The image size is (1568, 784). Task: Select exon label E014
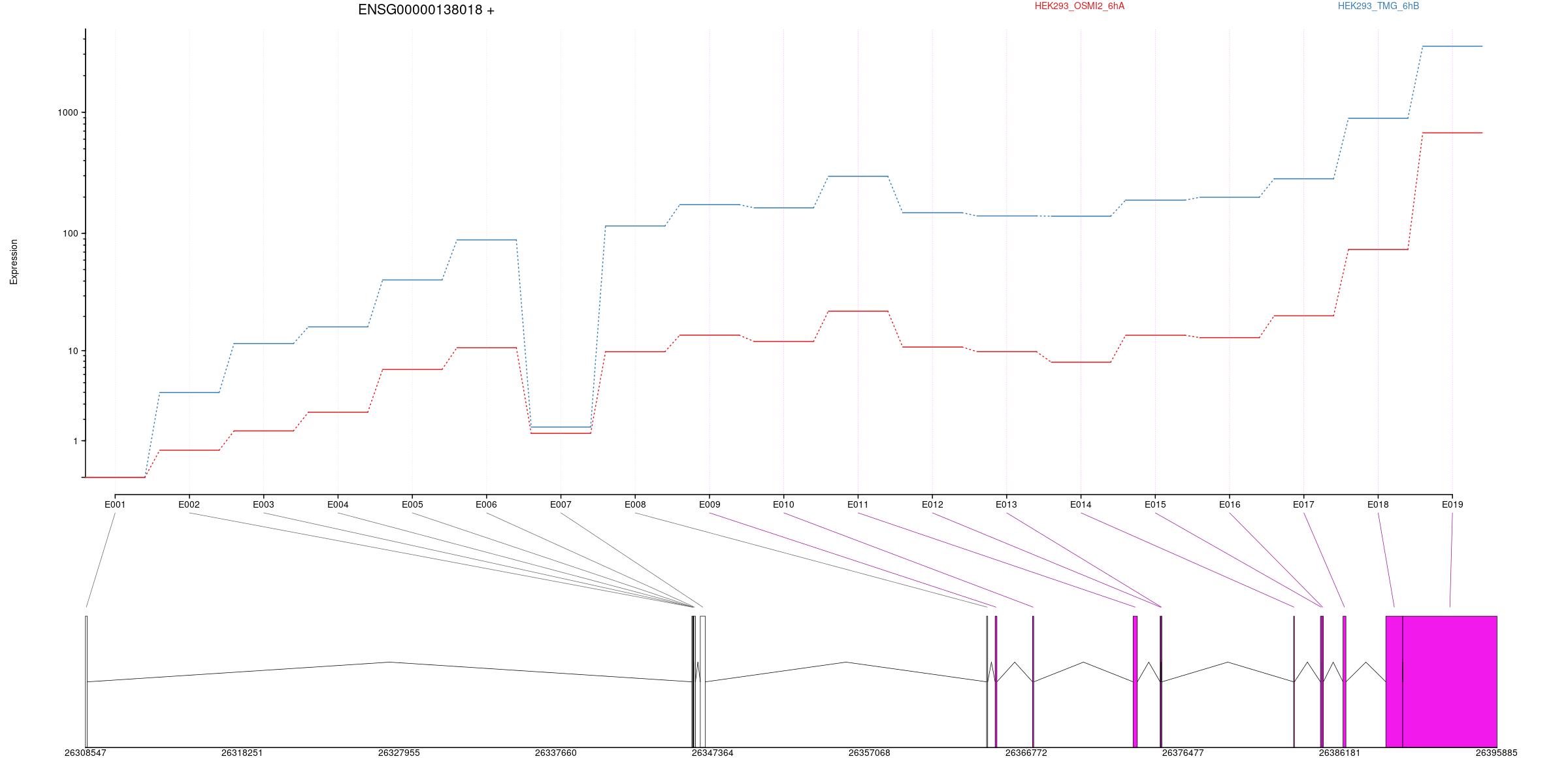point(1081,504)
